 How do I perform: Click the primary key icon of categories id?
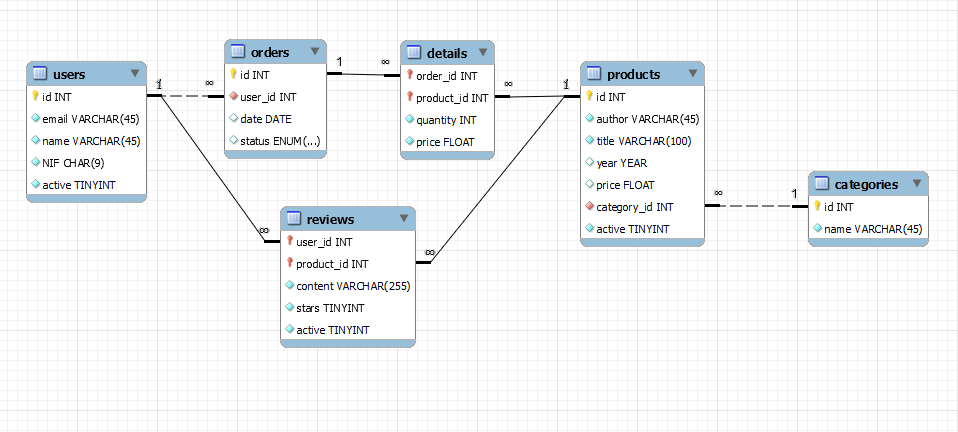pos(817,207)
